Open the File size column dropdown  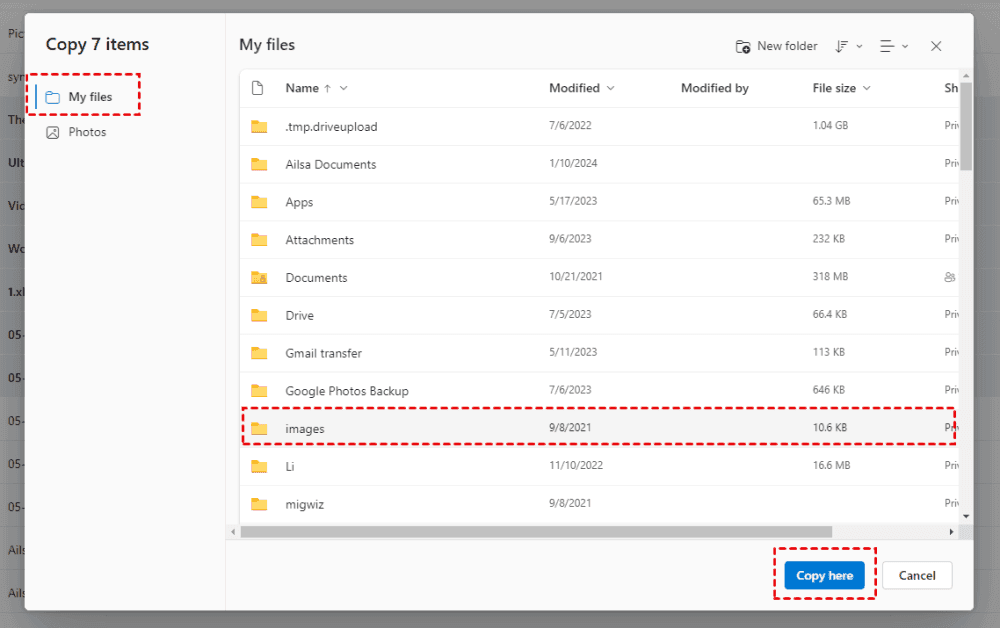(866, 88)
